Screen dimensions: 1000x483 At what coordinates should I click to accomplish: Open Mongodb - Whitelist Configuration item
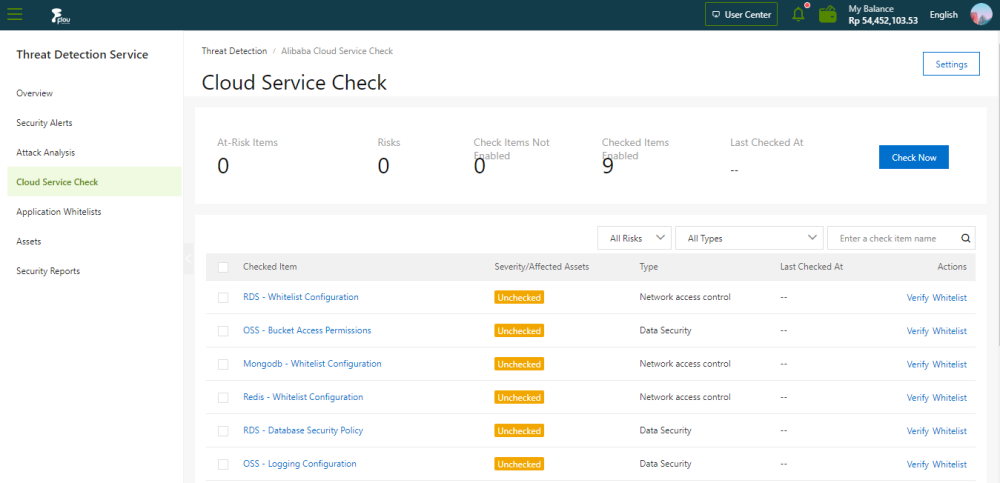(x=312, y=364)
